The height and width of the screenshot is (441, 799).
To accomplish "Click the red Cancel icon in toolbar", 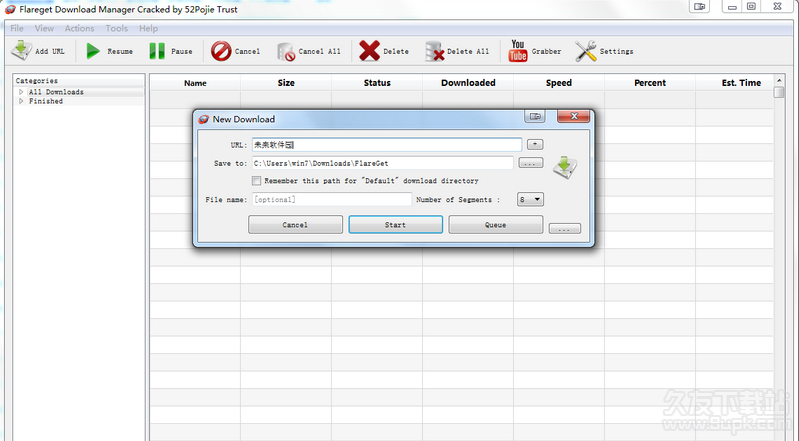I will (x=221, y=51).
